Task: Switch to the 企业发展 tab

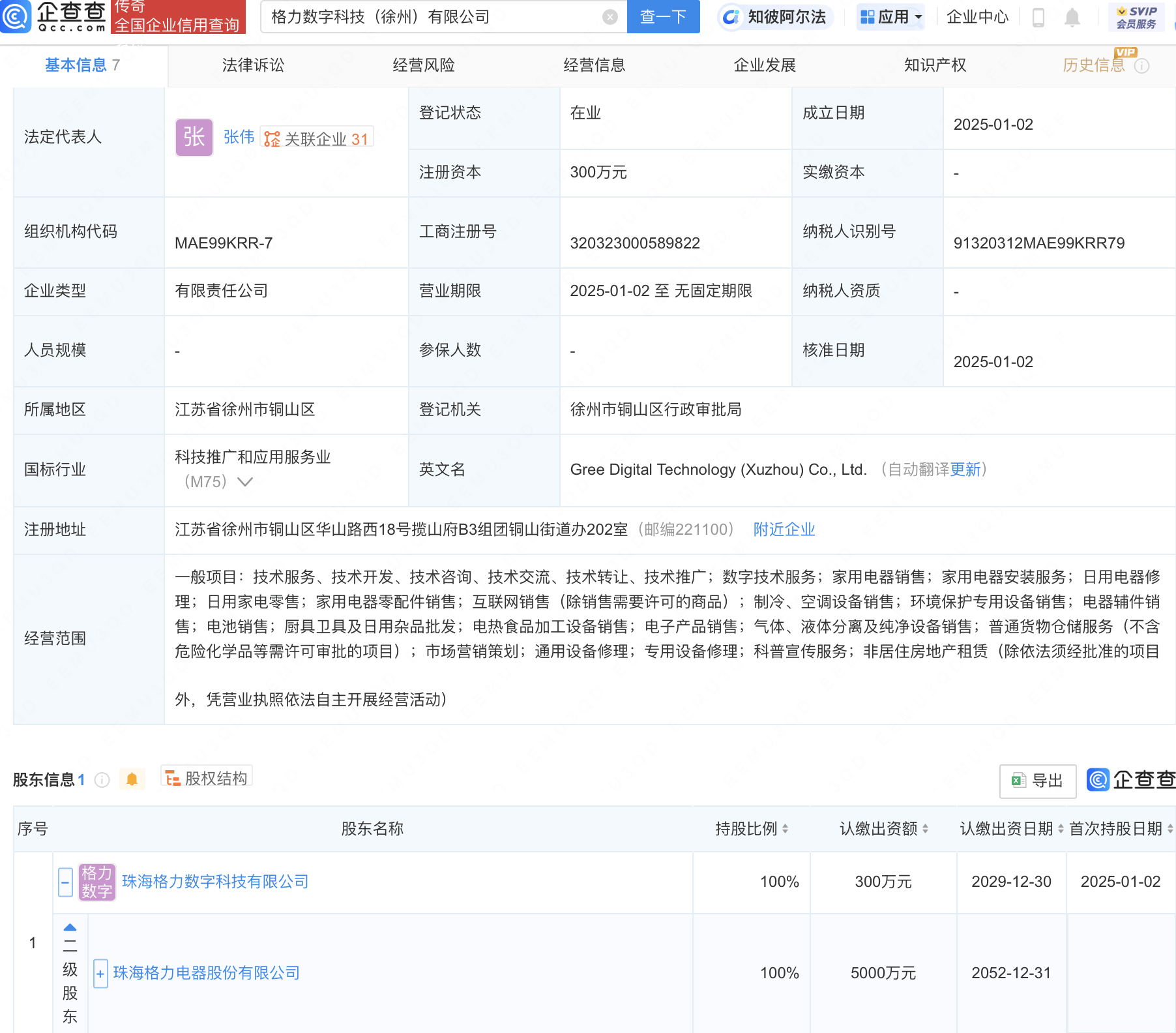Action: [765, 65]
